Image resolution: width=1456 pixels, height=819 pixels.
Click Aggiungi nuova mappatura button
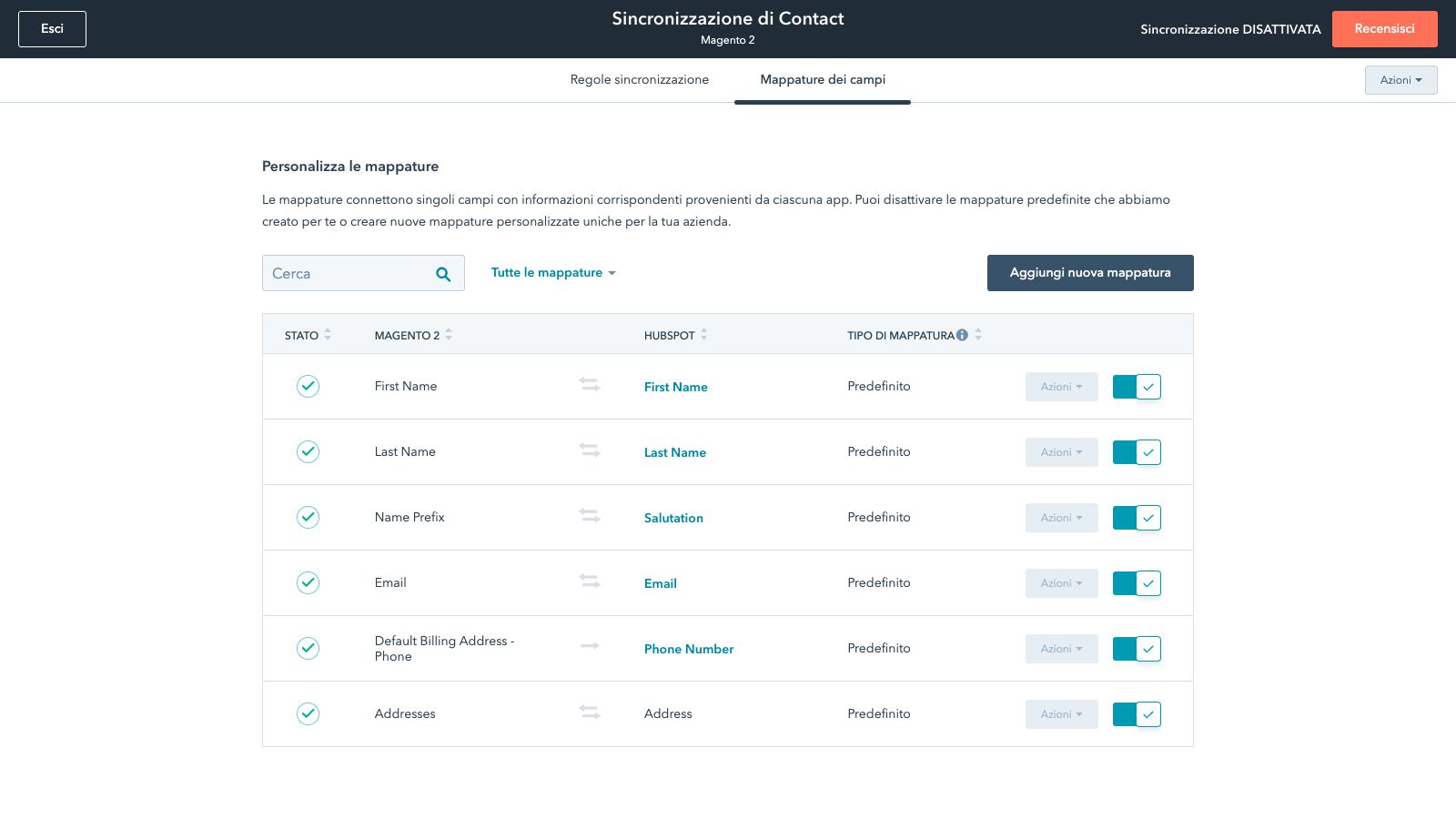coord(1090,273)
